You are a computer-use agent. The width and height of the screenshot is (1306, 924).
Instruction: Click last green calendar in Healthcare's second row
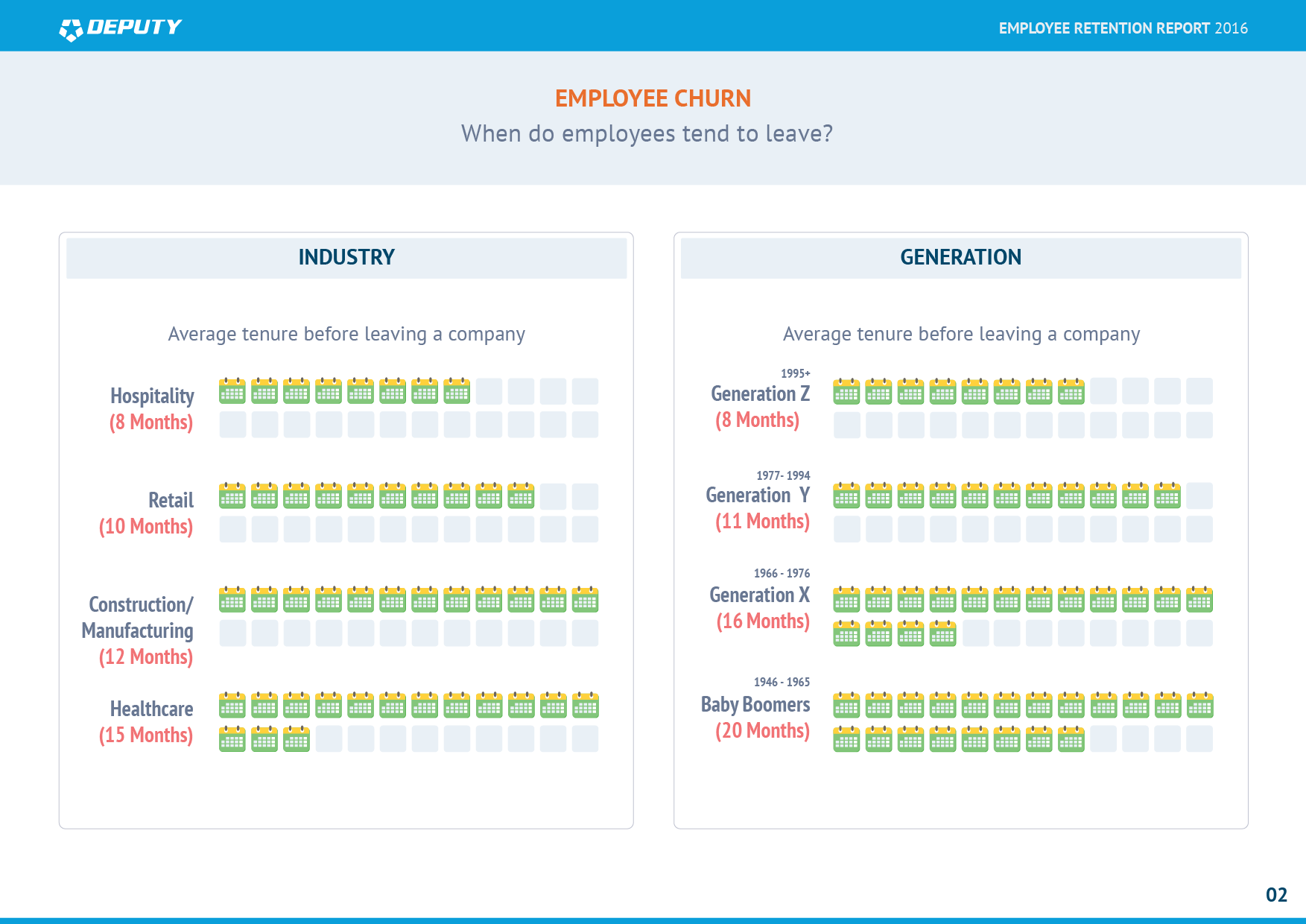(296, 739)
